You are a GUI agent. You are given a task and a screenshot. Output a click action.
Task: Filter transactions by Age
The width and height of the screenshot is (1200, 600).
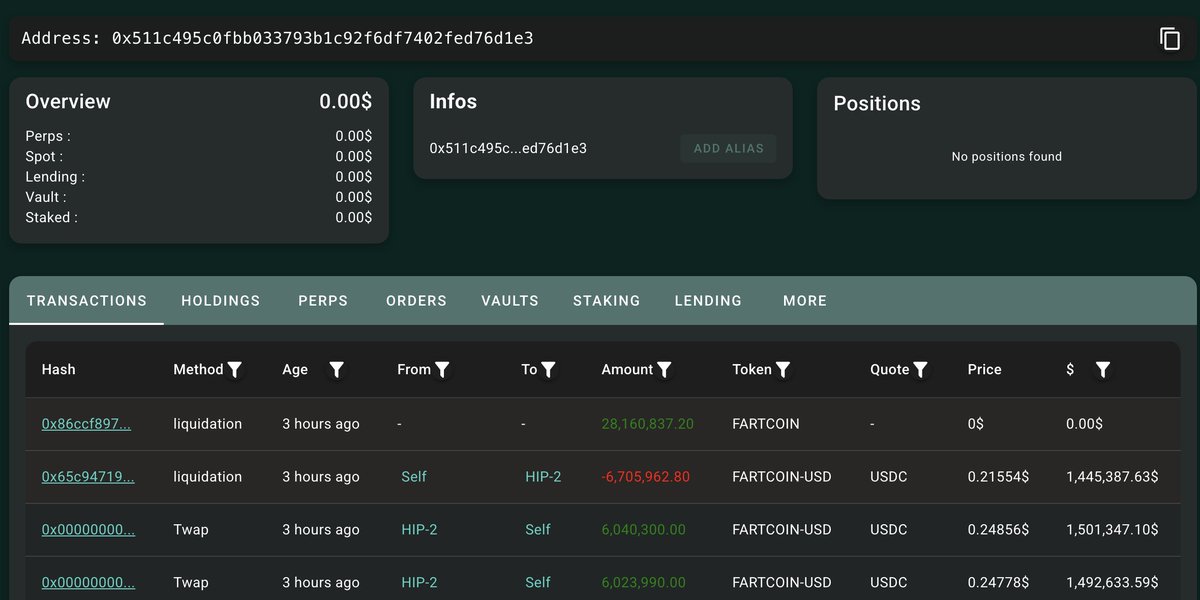337,370
